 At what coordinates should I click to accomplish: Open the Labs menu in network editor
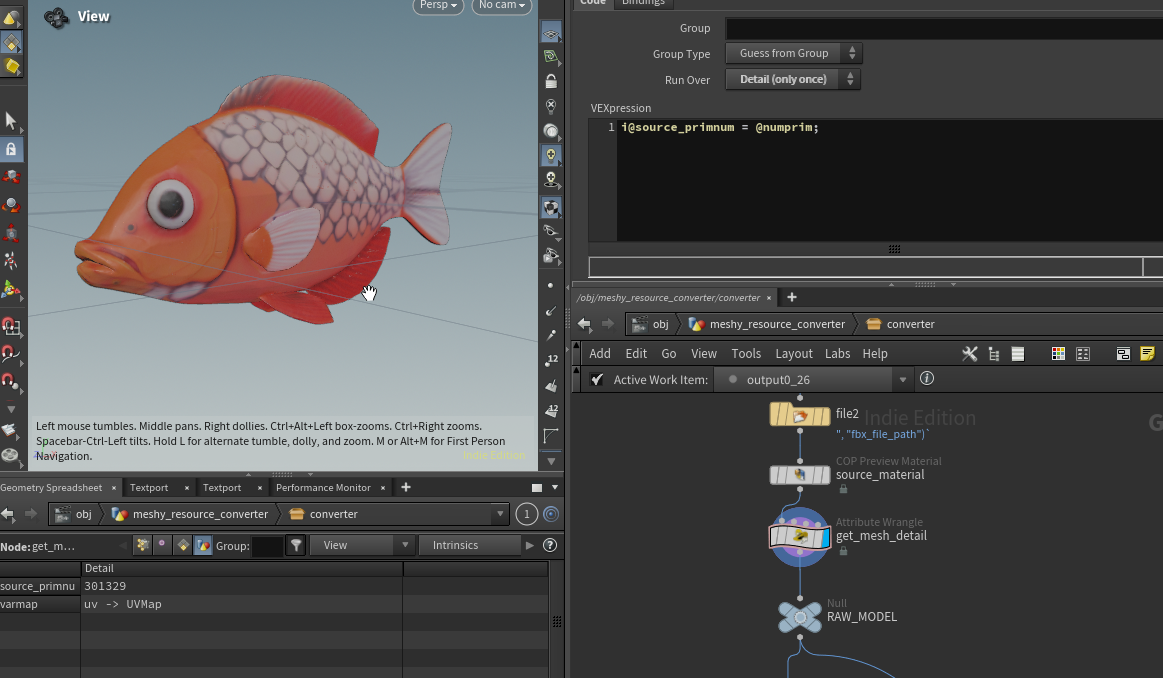837,354
